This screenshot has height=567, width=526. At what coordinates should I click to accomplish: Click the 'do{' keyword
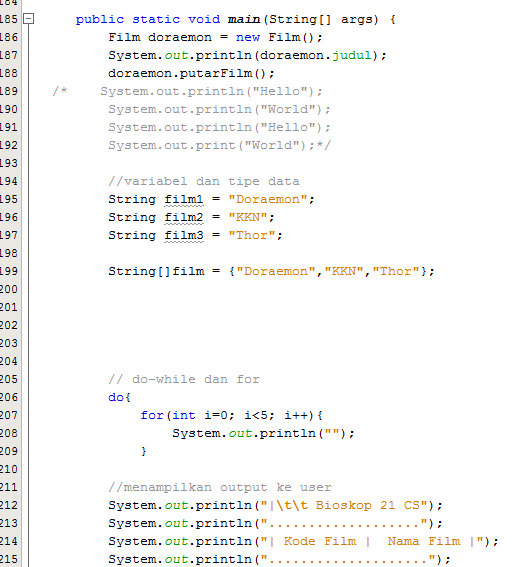pyautogui.click(x=119, y=397)
